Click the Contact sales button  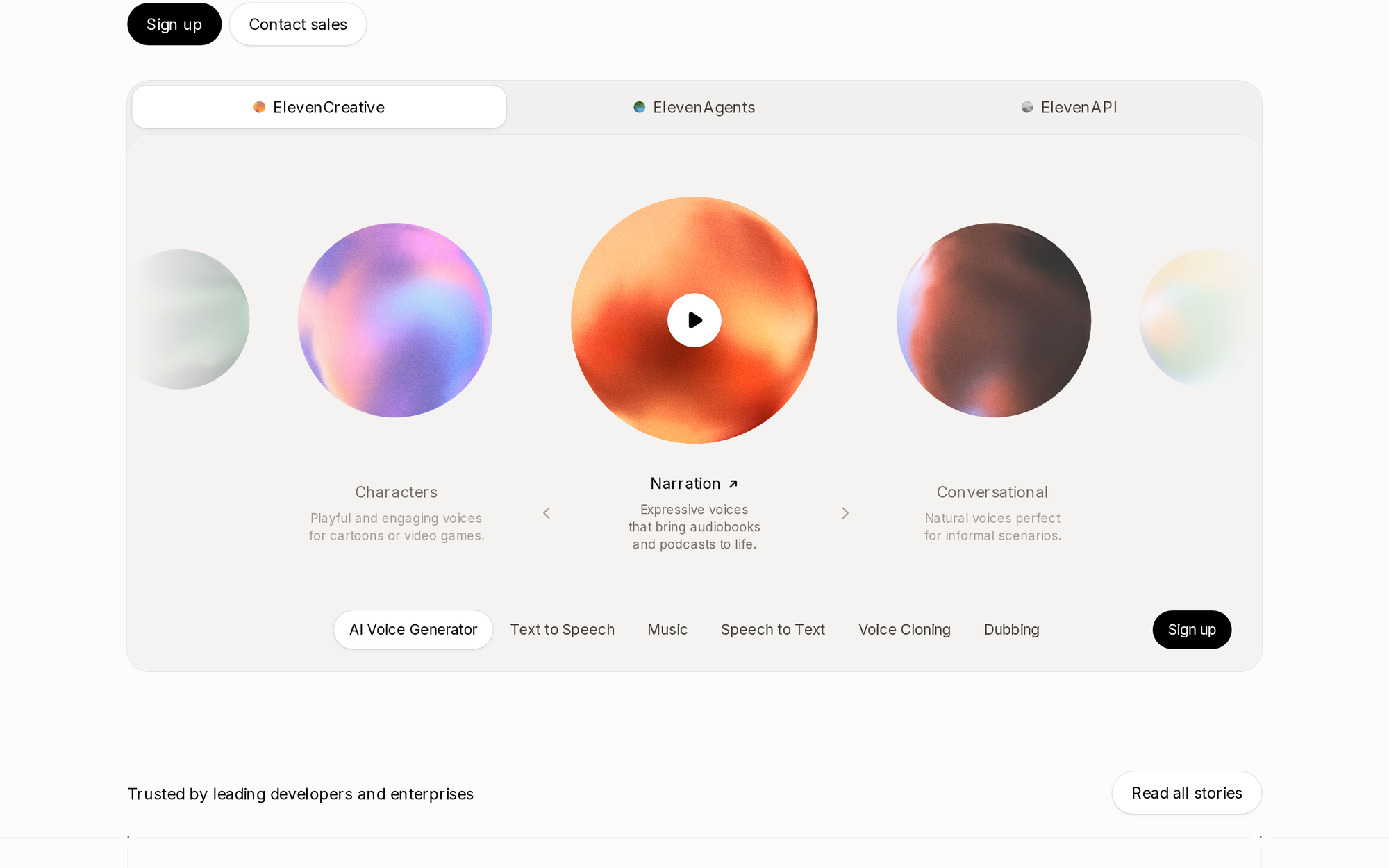point(298,24)
